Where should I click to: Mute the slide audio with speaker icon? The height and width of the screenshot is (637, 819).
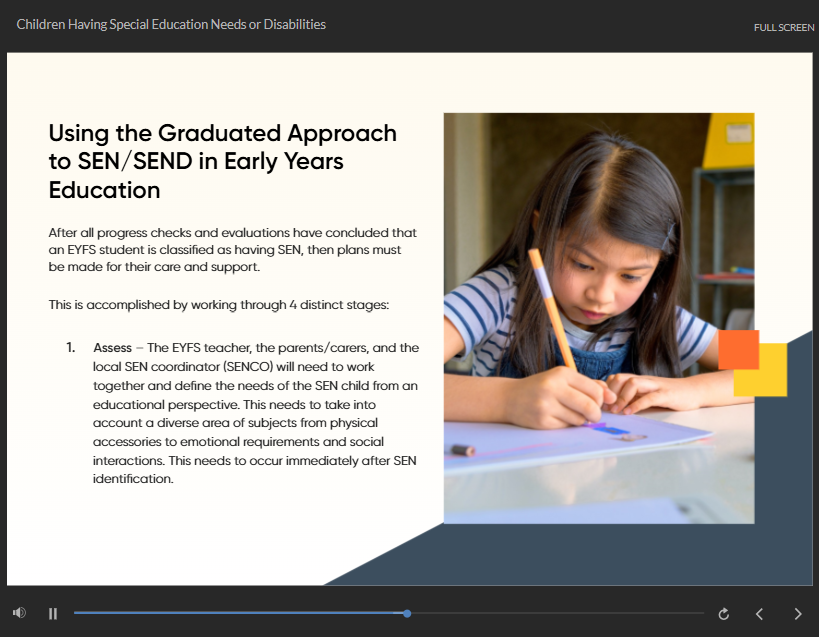coord(19,613)
